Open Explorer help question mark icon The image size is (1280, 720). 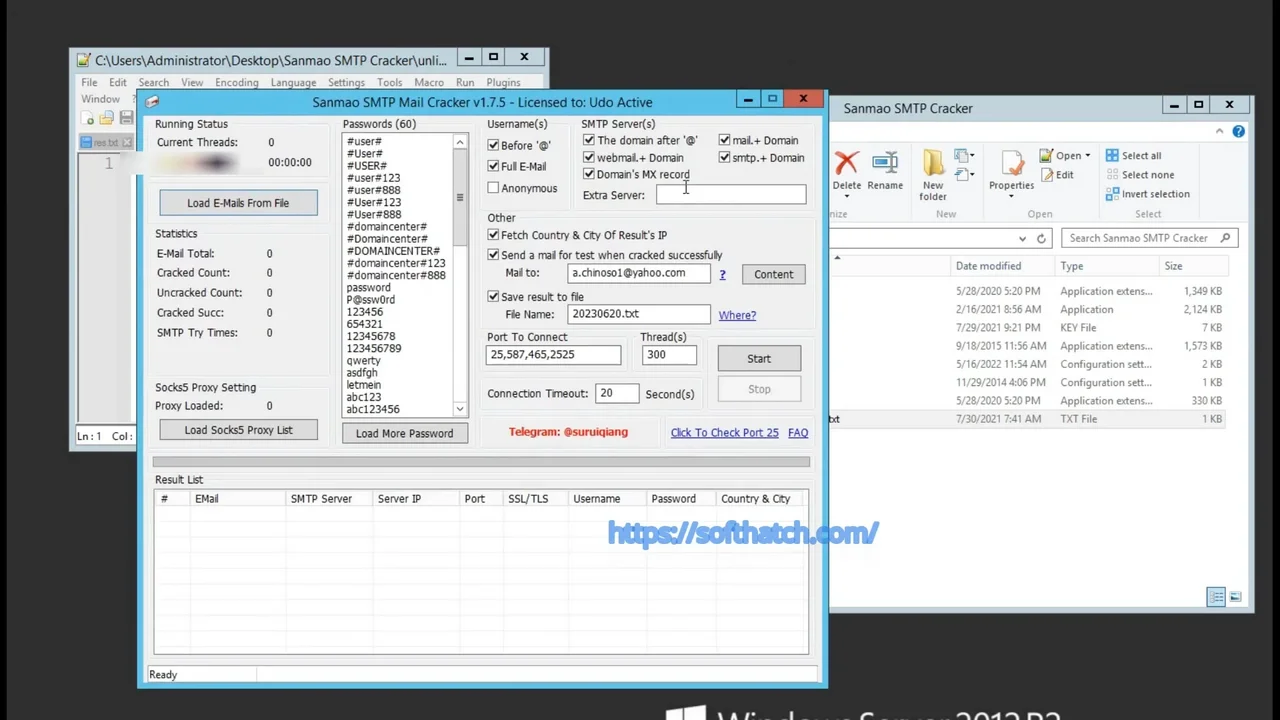1238,131
